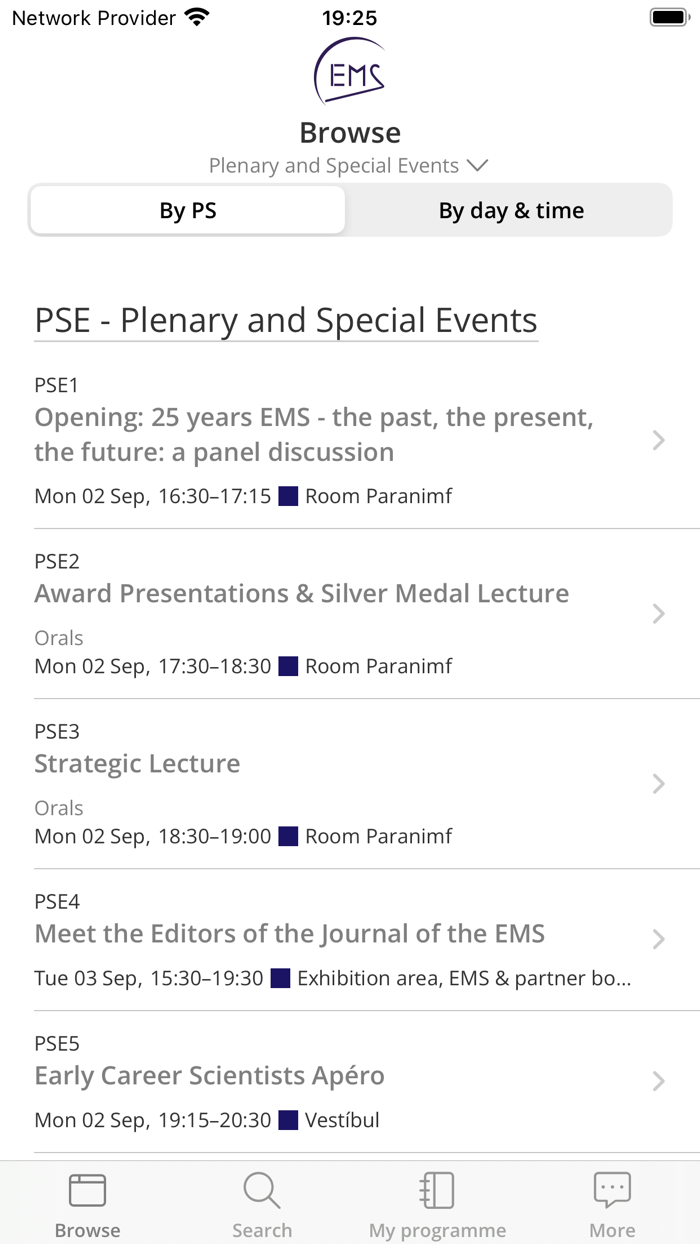Open 'Meet the Editors of the Journal of the EMS'

pyautogui.click(x=289, y=933)
